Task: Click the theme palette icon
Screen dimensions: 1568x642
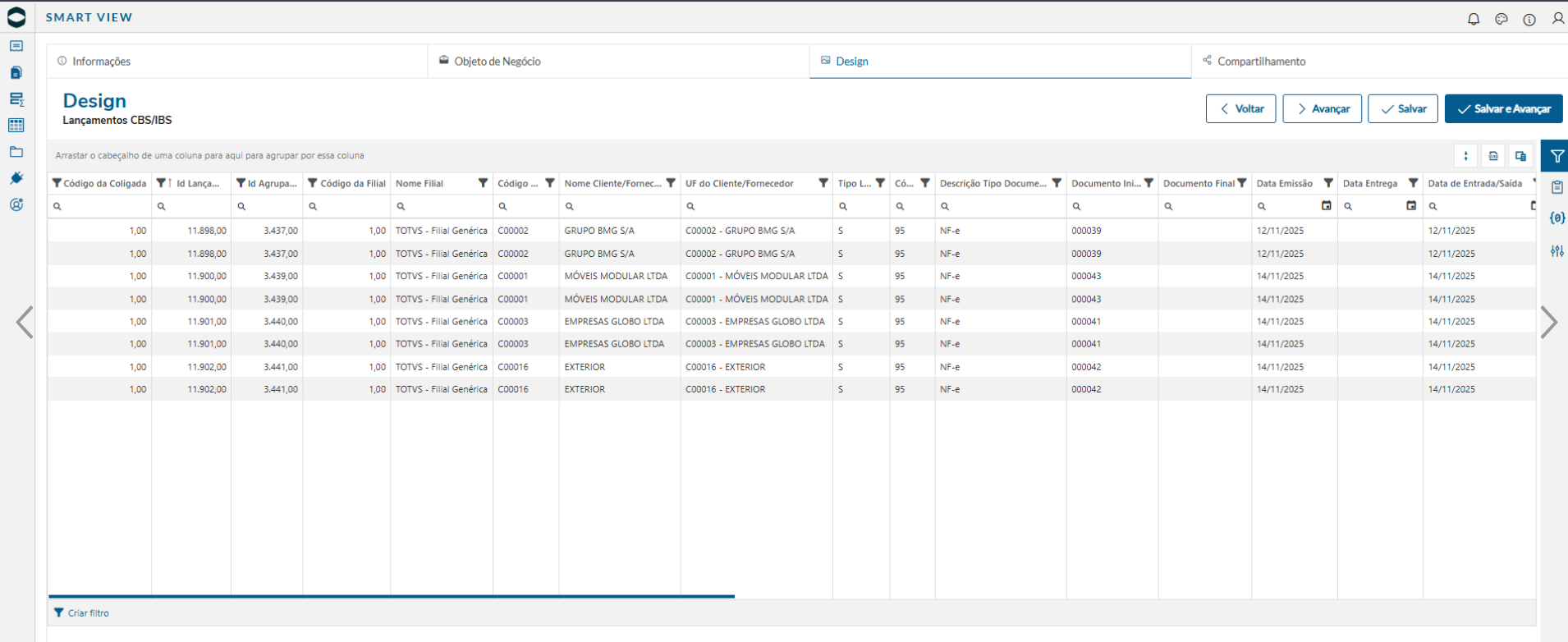Action: tap(1502, 19)
